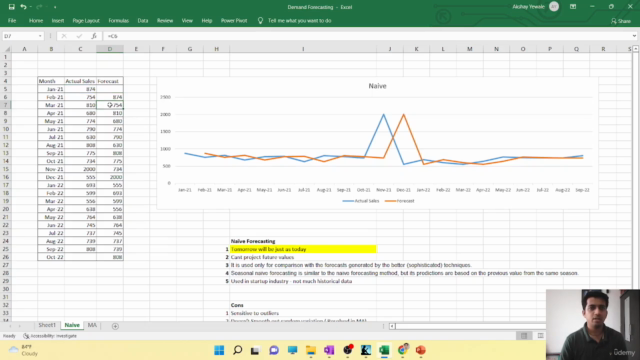The width and height of the screenshot is (640, 360).
Task: Open Customize Quick Access Toolbar dropdown
Action: 55,7
